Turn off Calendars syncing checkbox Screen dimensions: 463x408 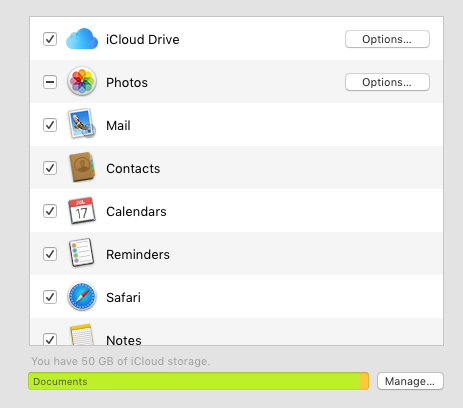click(x=50, y=211)
